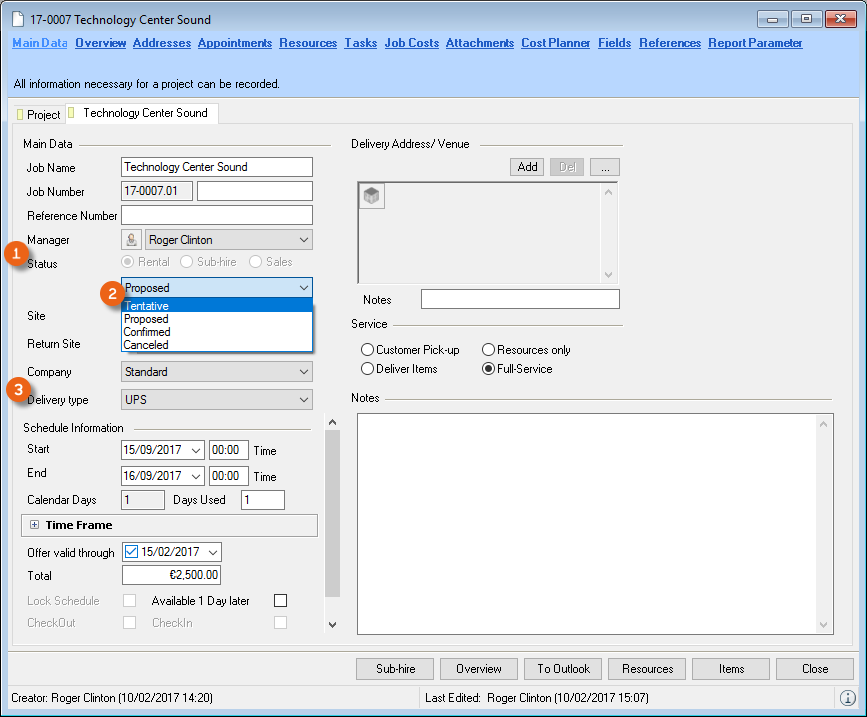Image resolution: width=867 pixels, height=717 pixels.
Task: Click the manager person icon beside Roger Clinton
Action: 131,240
